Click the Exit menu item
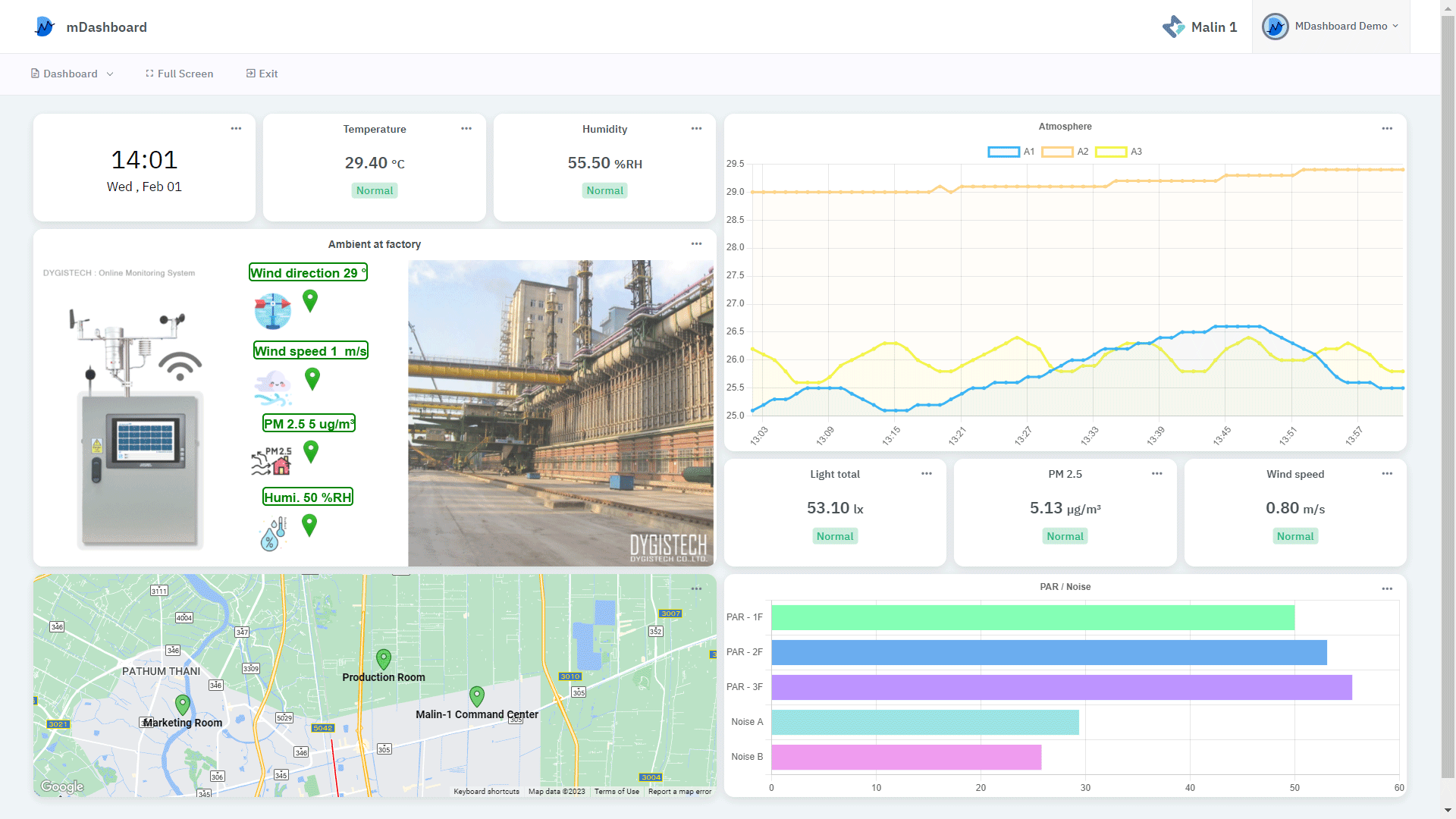 (262, 74)
